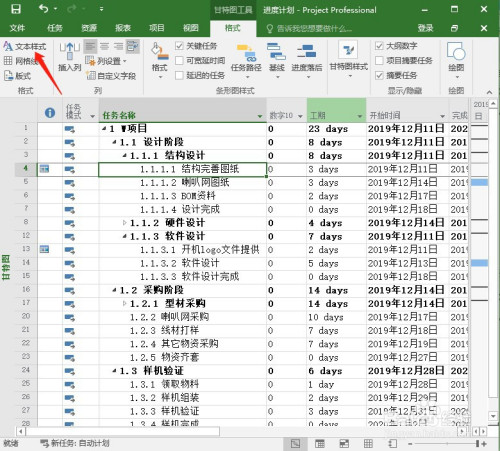Open the 工期 column filter dropdown
The image size is (500, 451).
click(x=360, y=116)
